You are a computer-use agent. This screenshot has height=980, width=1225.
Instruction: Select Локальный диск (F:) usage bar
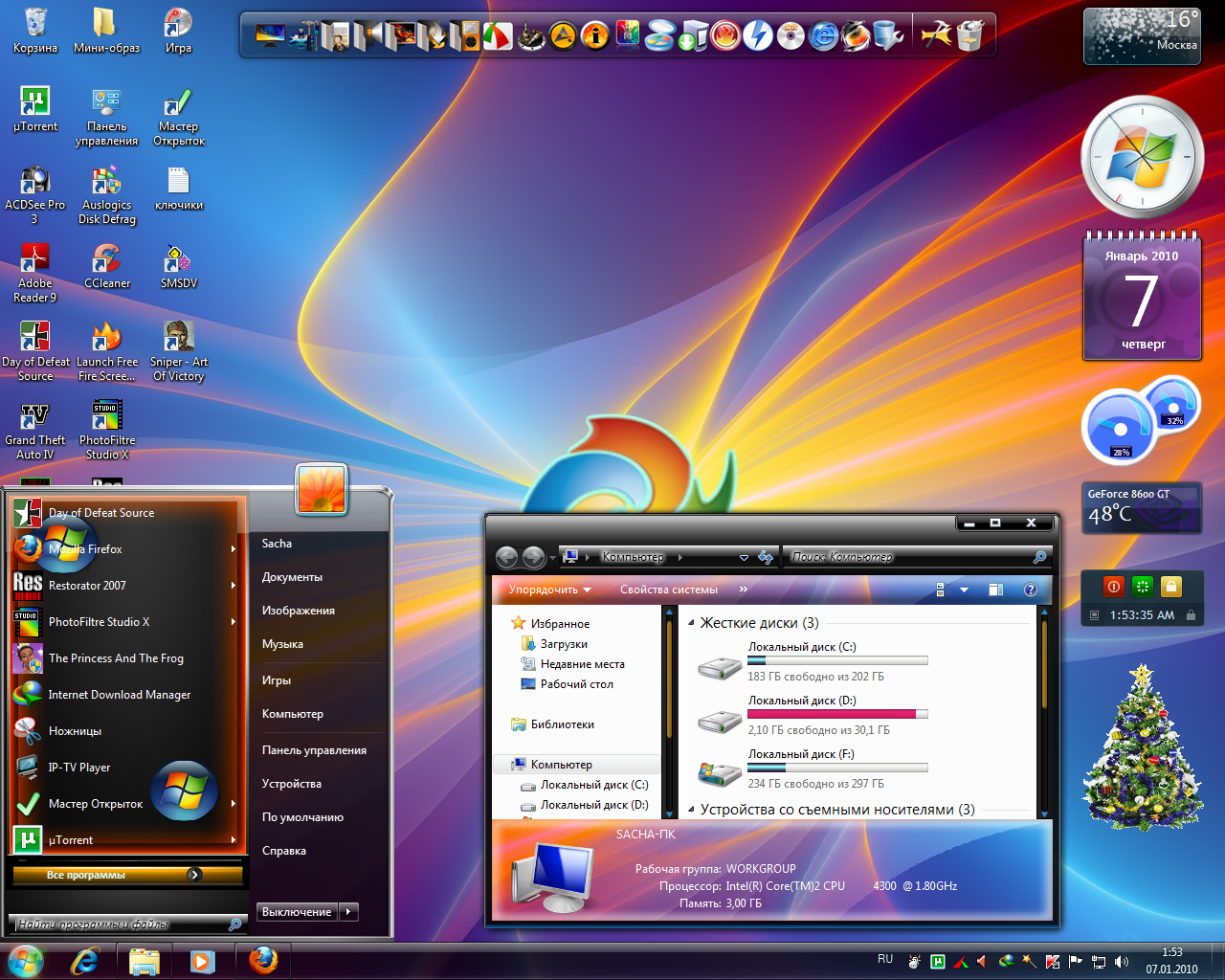click(x=837, y=768)
